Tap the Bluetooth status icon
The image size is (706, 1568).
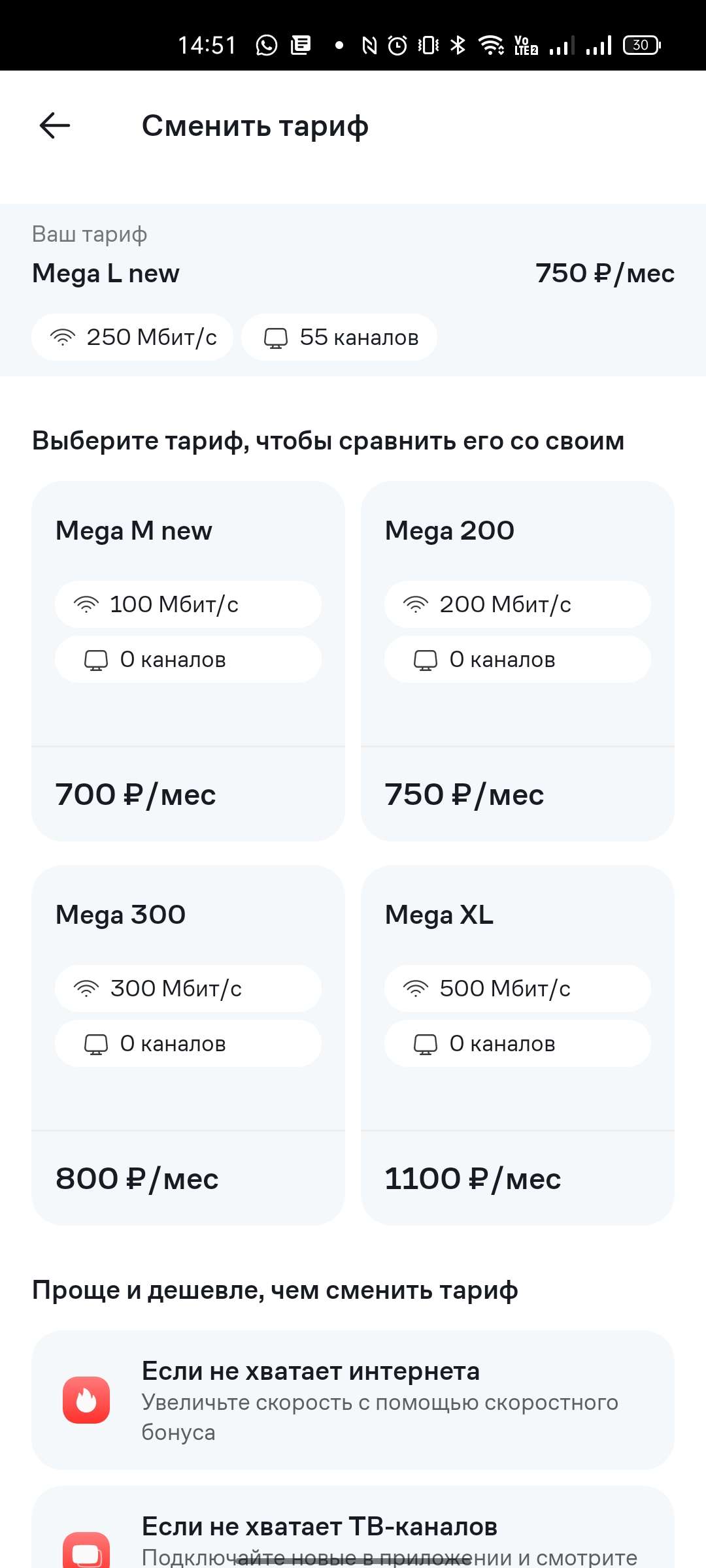458,45
